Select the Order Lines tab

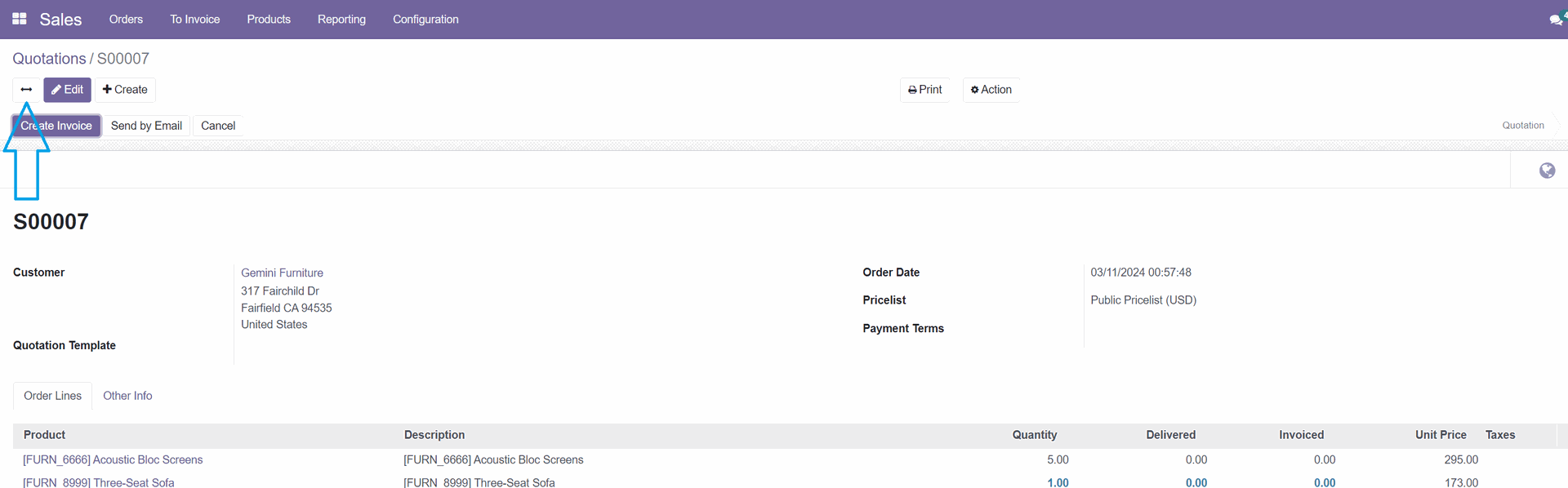(x=52, y=396)
